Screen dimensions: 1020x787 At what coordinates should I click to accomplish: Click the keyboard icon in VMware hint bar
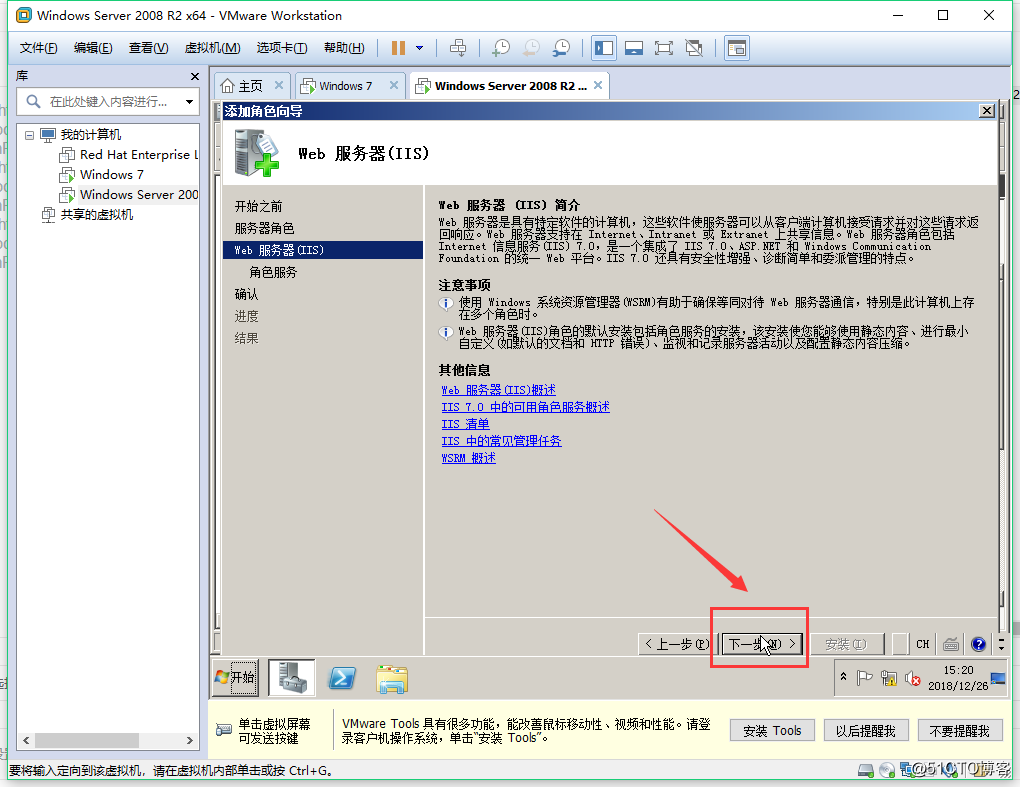pyautogui.click(x=224, y=730)
